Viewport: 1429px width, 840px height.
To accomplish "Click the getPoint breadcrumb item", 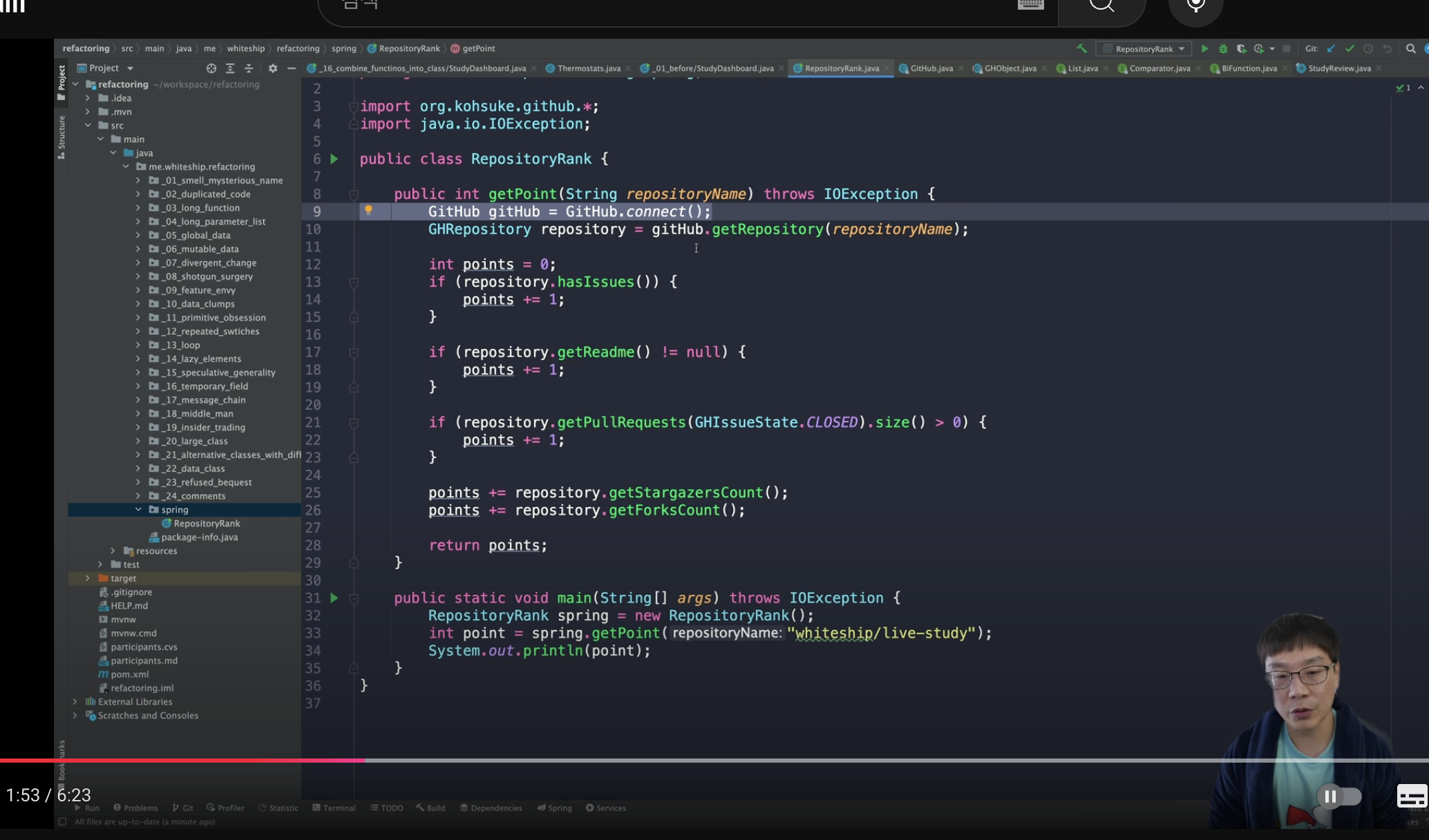I will tap(477, 48).
